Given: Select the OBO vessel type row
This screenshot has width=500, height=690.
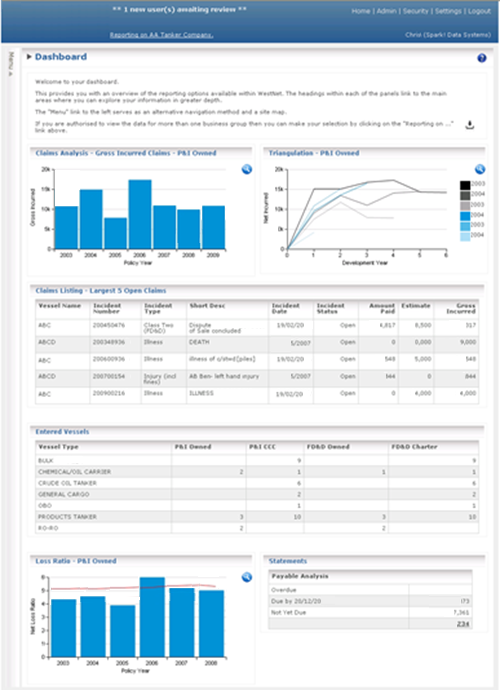Looking at the screenshot, I should click(x=257, y=506).
